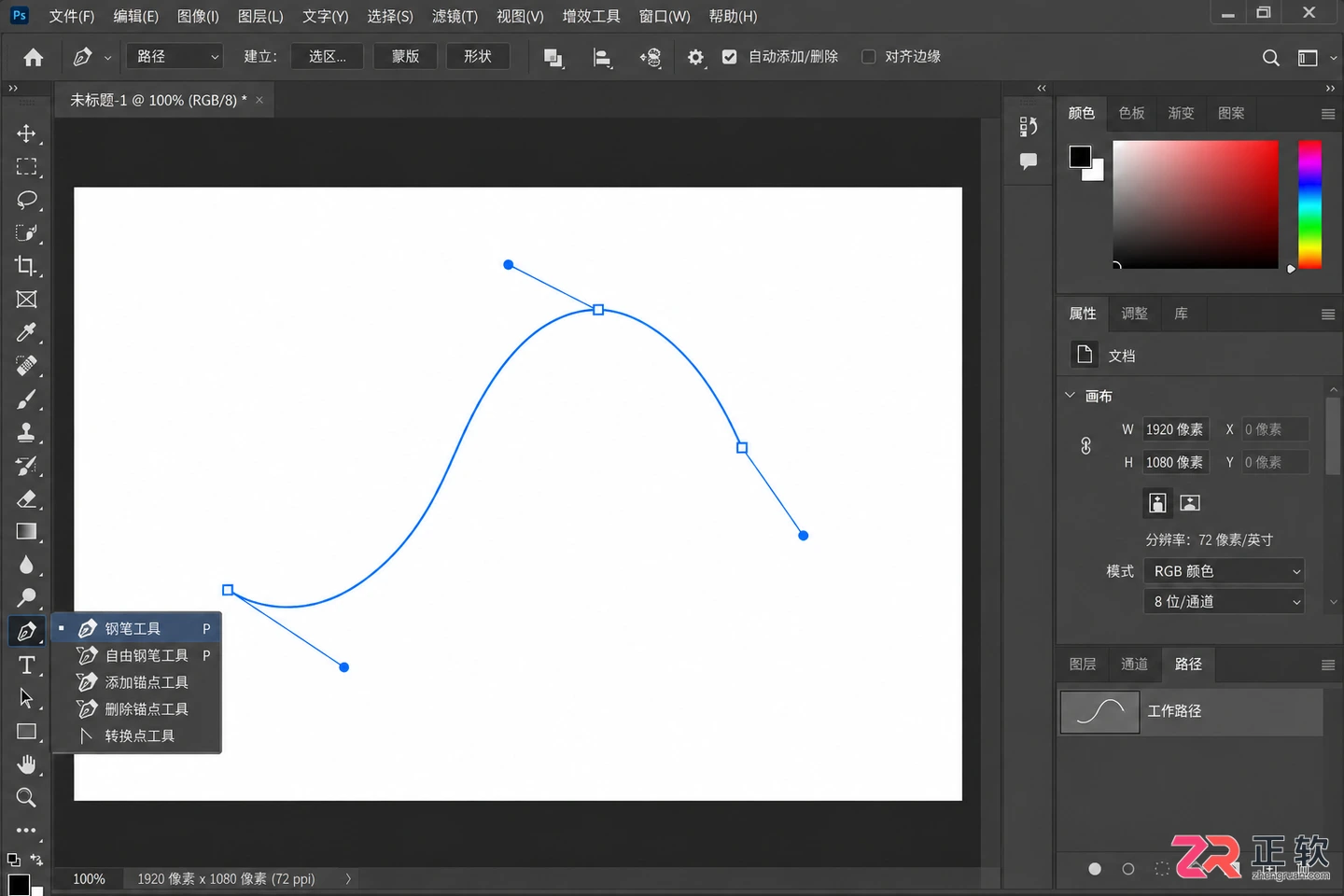Screen dimensions: 1344x896
Task: Select the Horizontal Type tool
Action: pyautogui.click(x=26, y=665)
